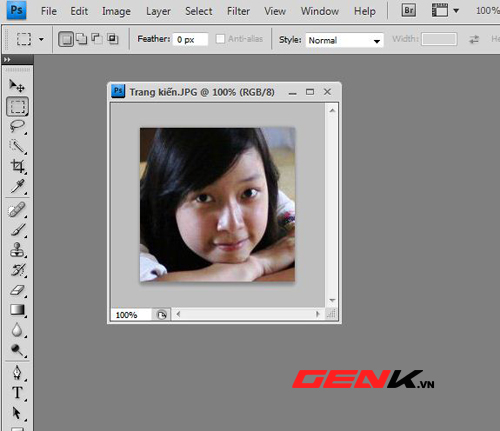This screenshot has width=500, height=431.
Task: Select the Clone Stamp tool
Action: coord(17,250)
